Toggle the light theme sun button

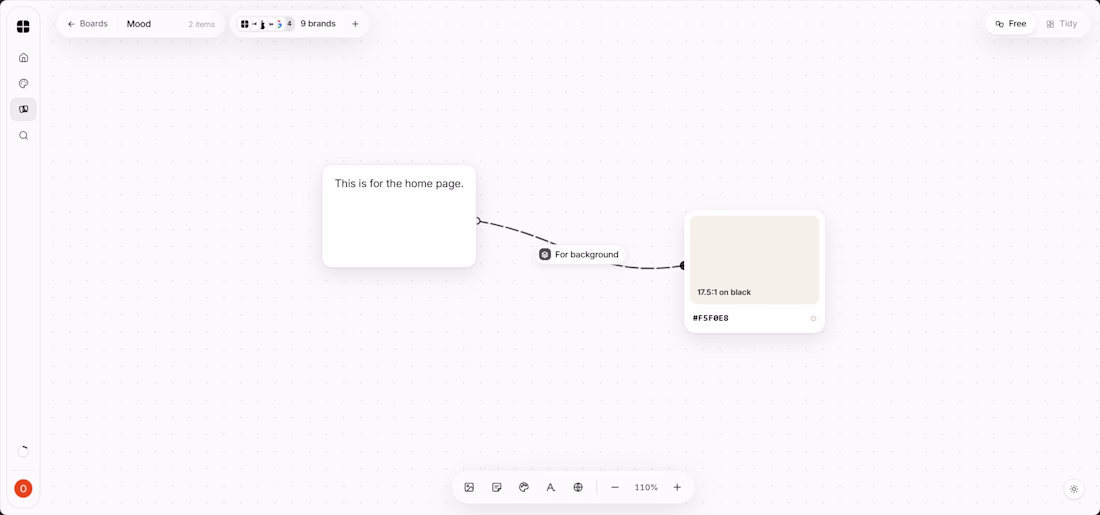[x=1074, y=489]
